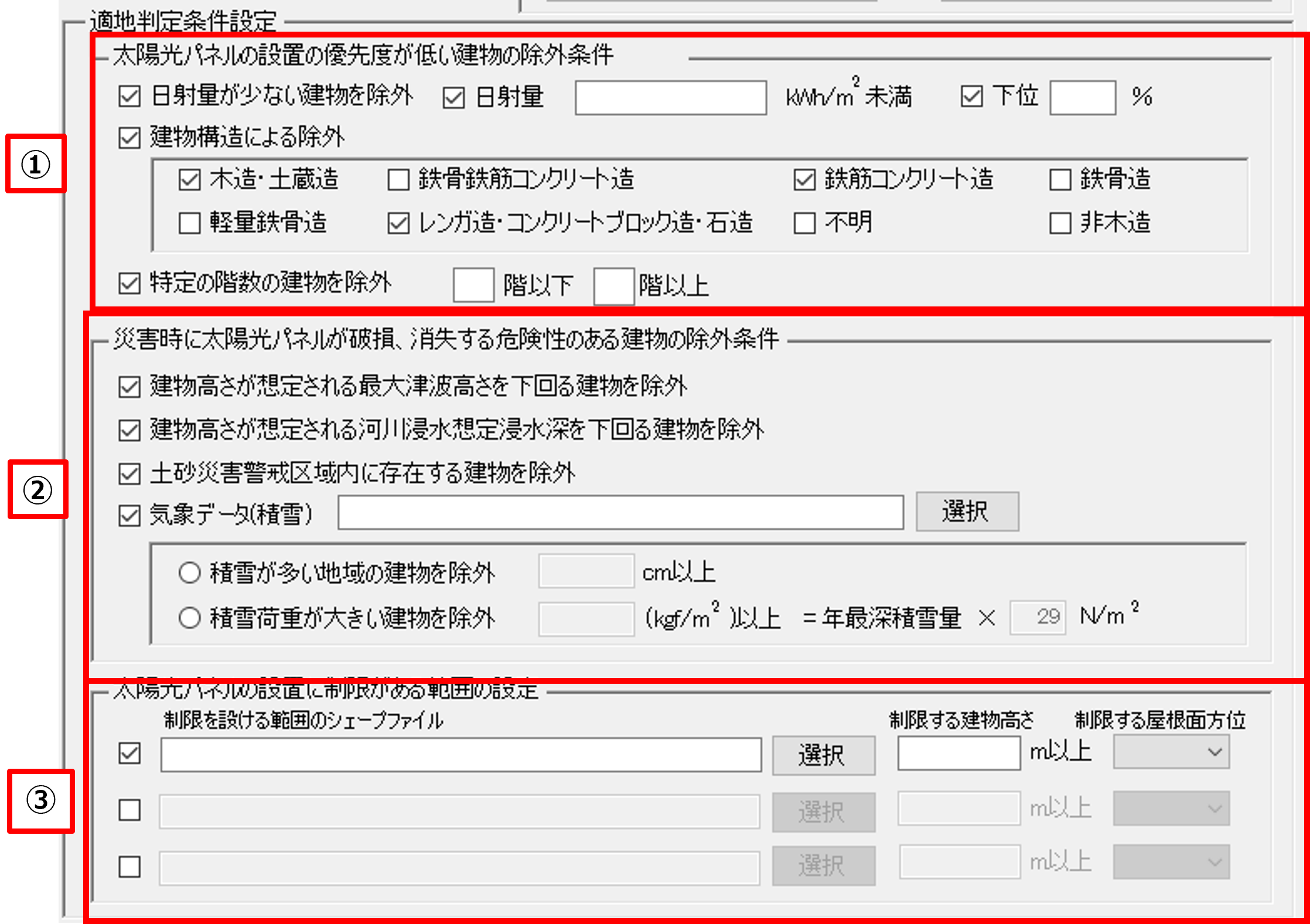Enable the 鉄骨造 structure checkbox
The width and height of the screenshot is (1310, 924).
[1059, 179]
